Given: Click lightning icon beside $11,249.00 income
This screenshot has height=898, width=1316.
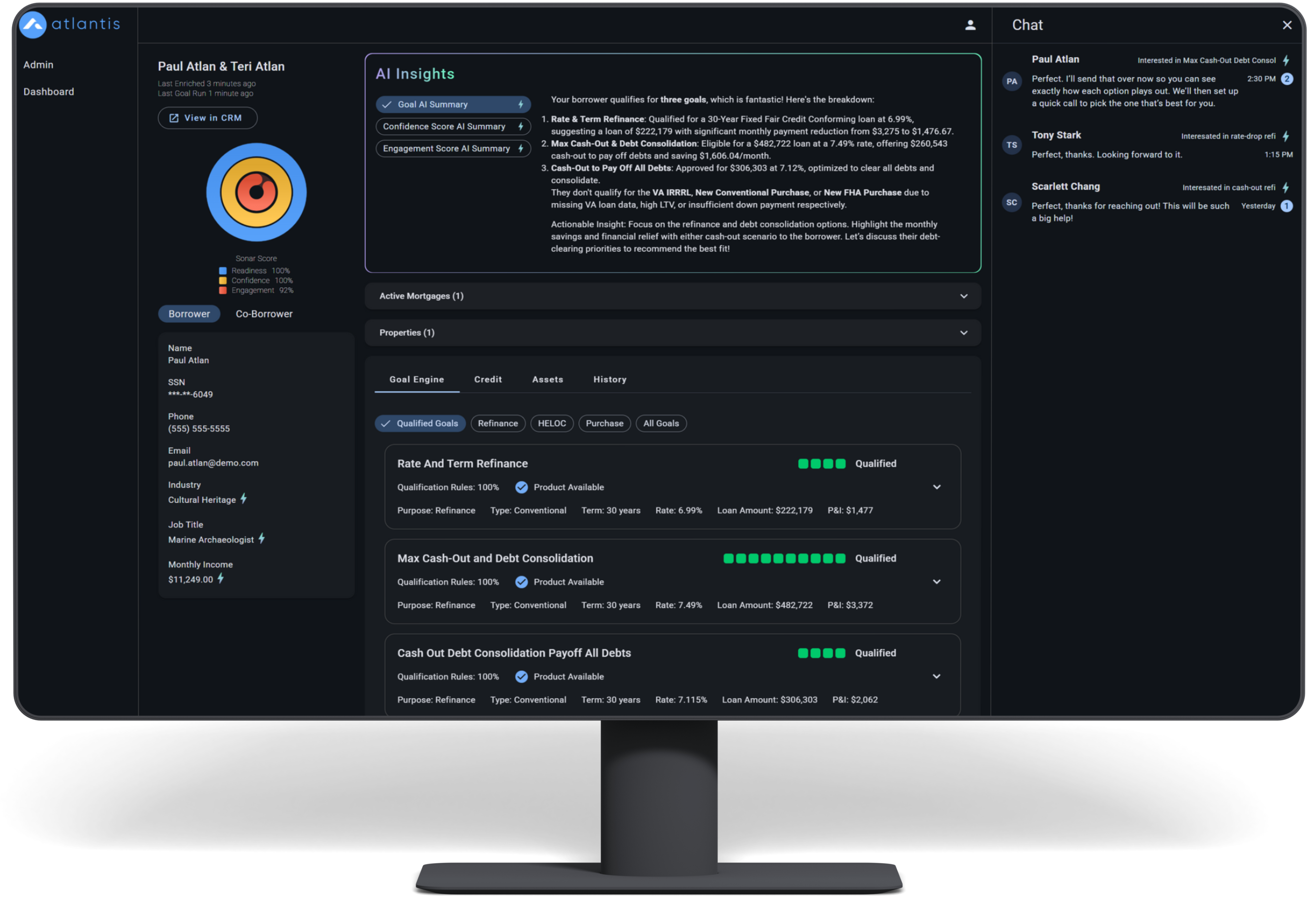Looking at the screenshot, I should (x=221, y=578).
